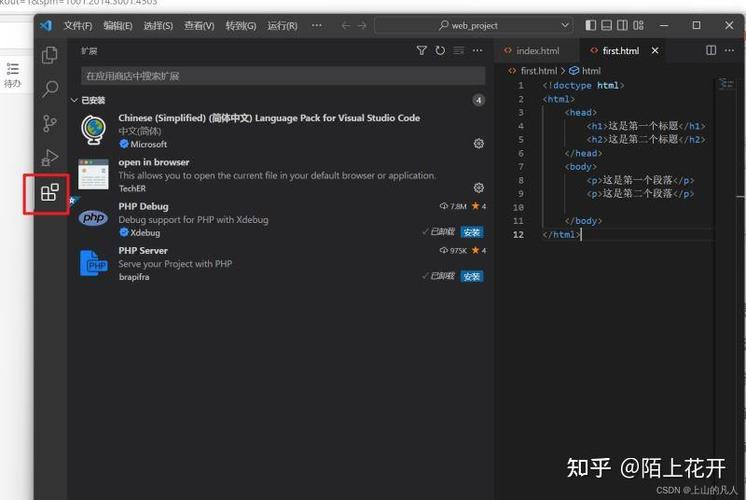Refresh the extensions list
746x500 pixels.
point(440,50)
